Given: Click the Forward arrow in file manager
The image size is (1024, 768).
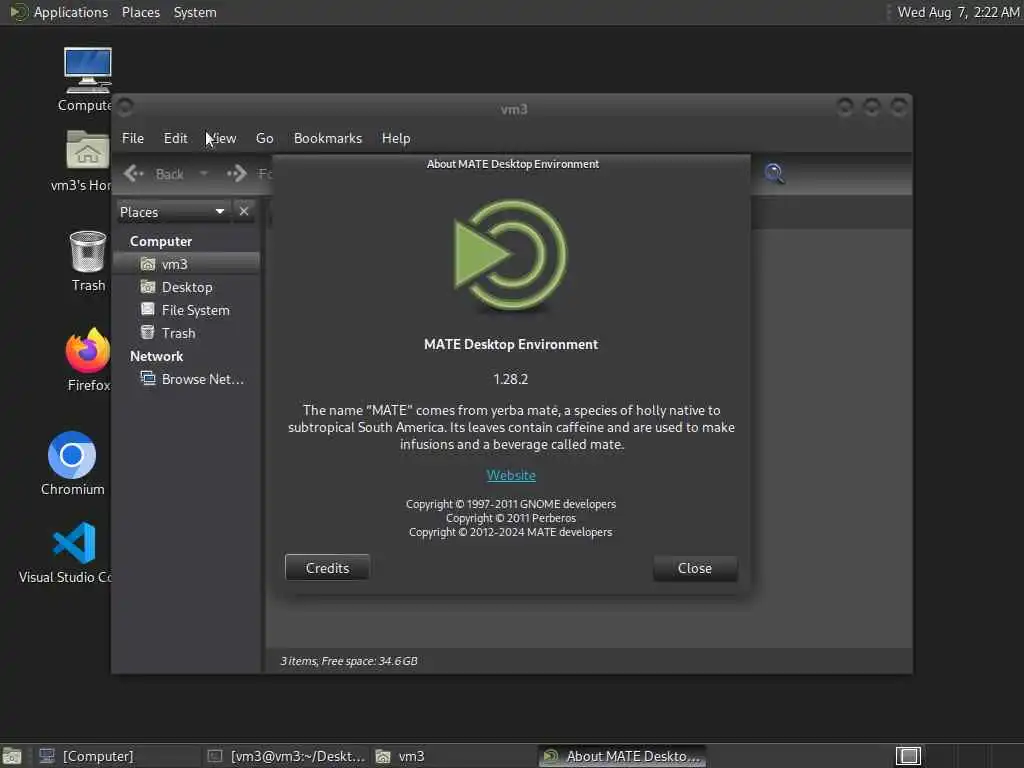Looking at the screenshot, I should click(236, 173).
